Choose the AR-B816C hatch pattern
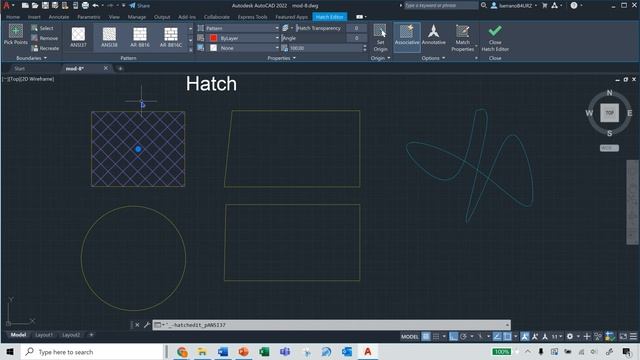The image size is (640, 360). 171,37
